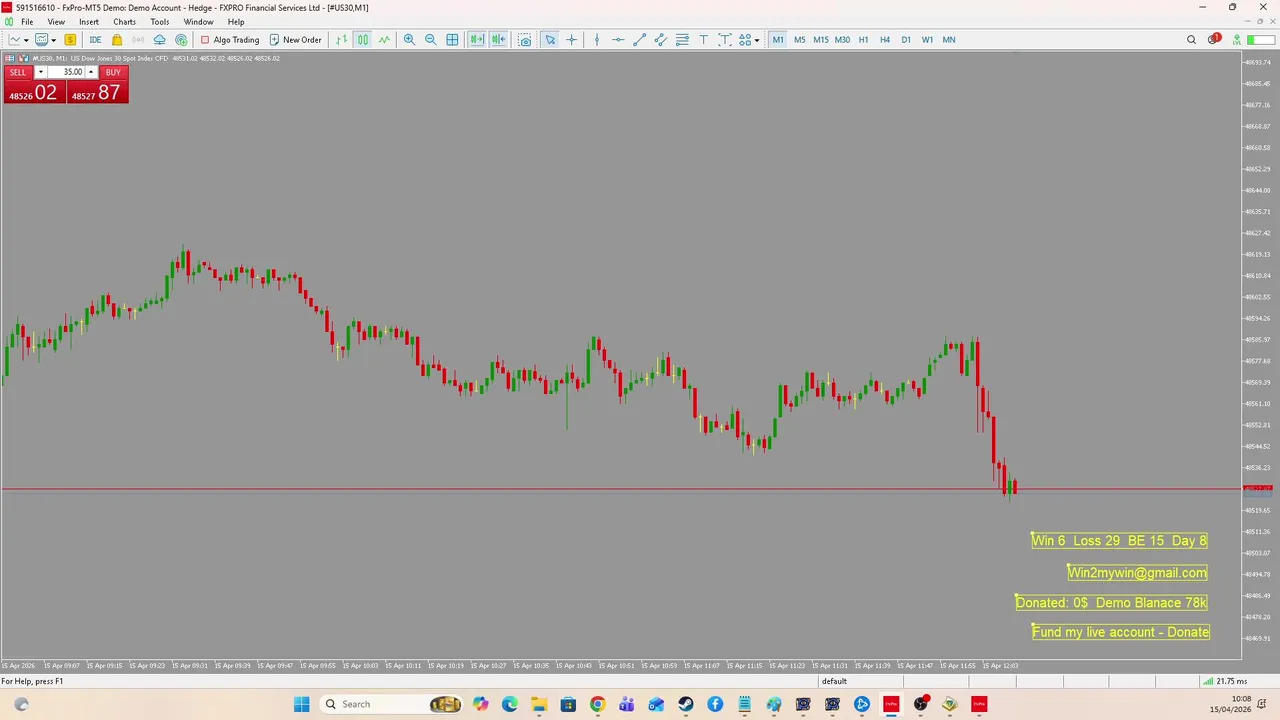Increase lot volume with up arrow
The height and width of the screenshot is (720, 1280).
pos(91,72)
